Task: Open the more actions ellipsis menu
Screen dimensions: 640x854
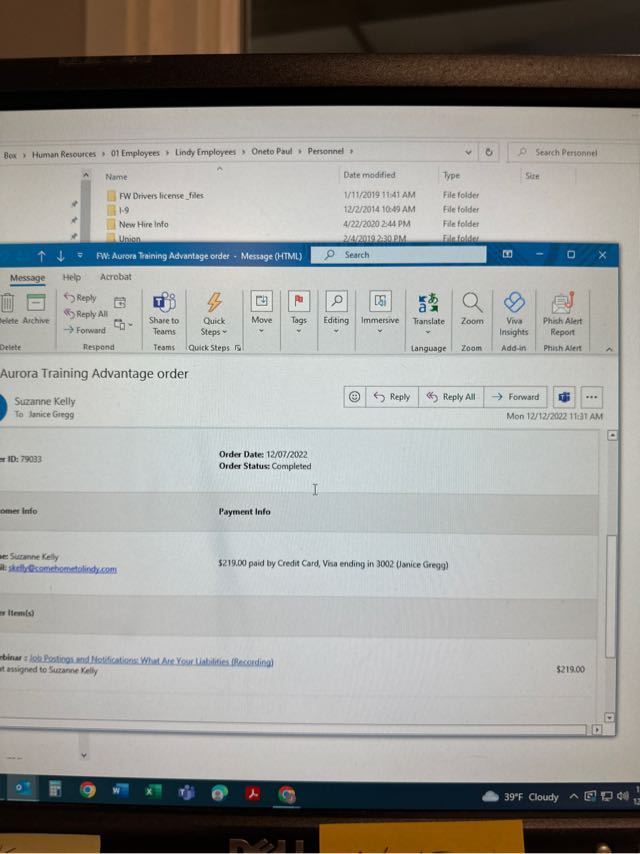Action: pos(592,397)
